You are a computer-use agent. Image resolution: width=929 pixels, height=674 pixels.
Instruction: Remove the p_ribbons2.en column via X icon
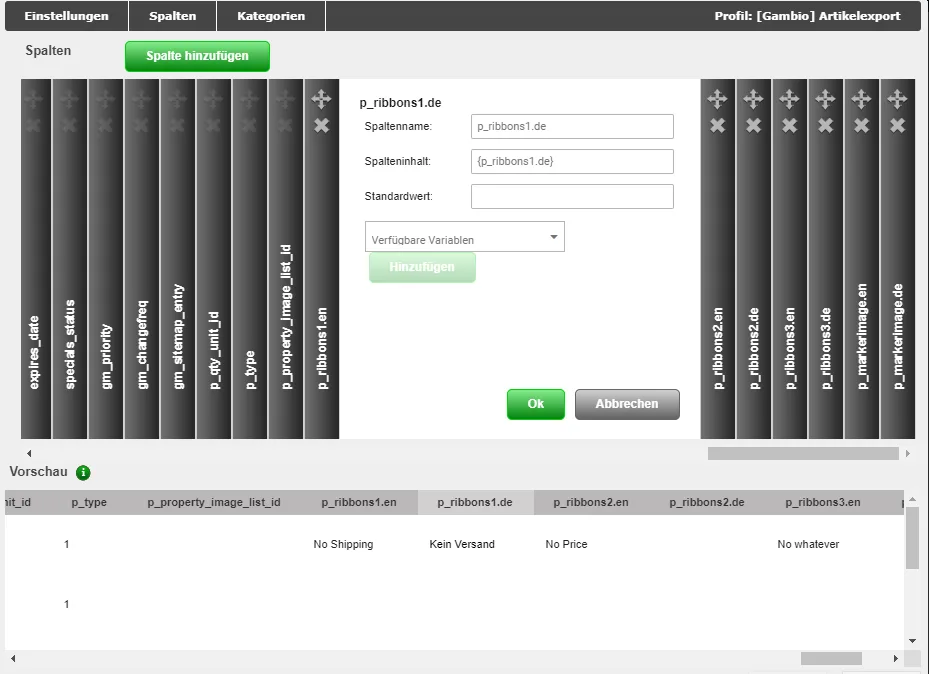click(717, 126)
